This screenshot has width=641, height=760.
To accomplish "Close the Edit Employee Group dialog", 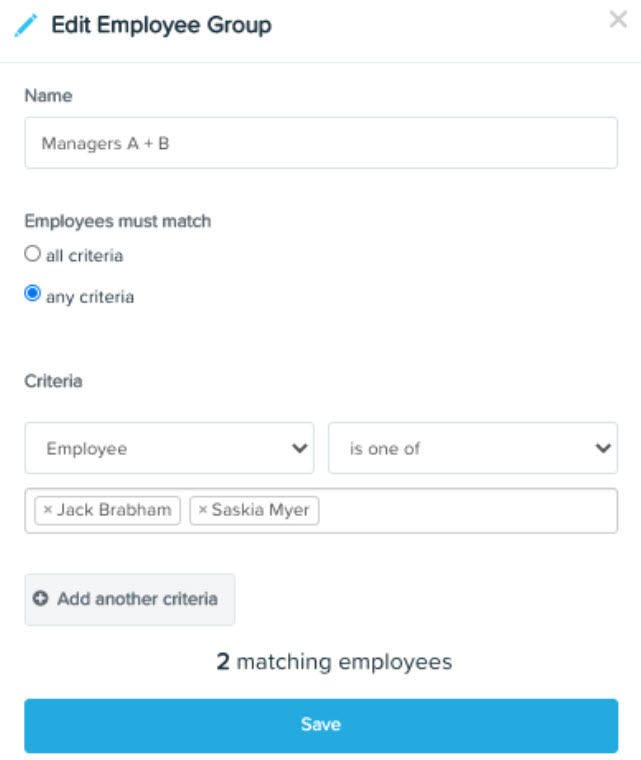I will 618,20.
